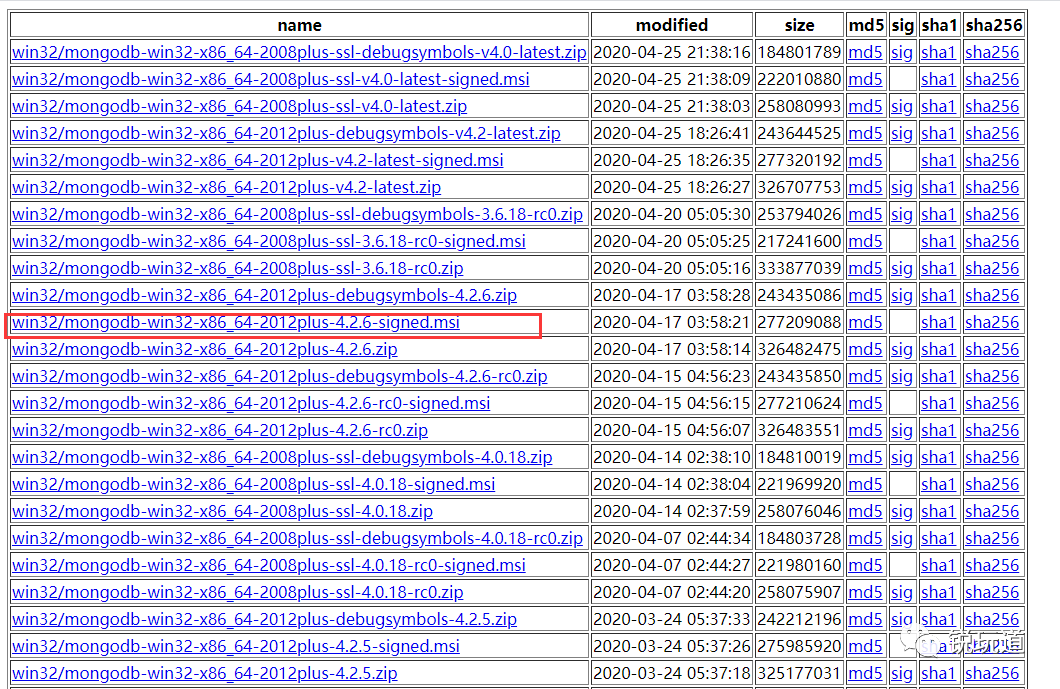Open sig link for debugsymbols-4.0.18-rc0.zip
This screenshot has height=689, width=1060.
tap(902, 539)
